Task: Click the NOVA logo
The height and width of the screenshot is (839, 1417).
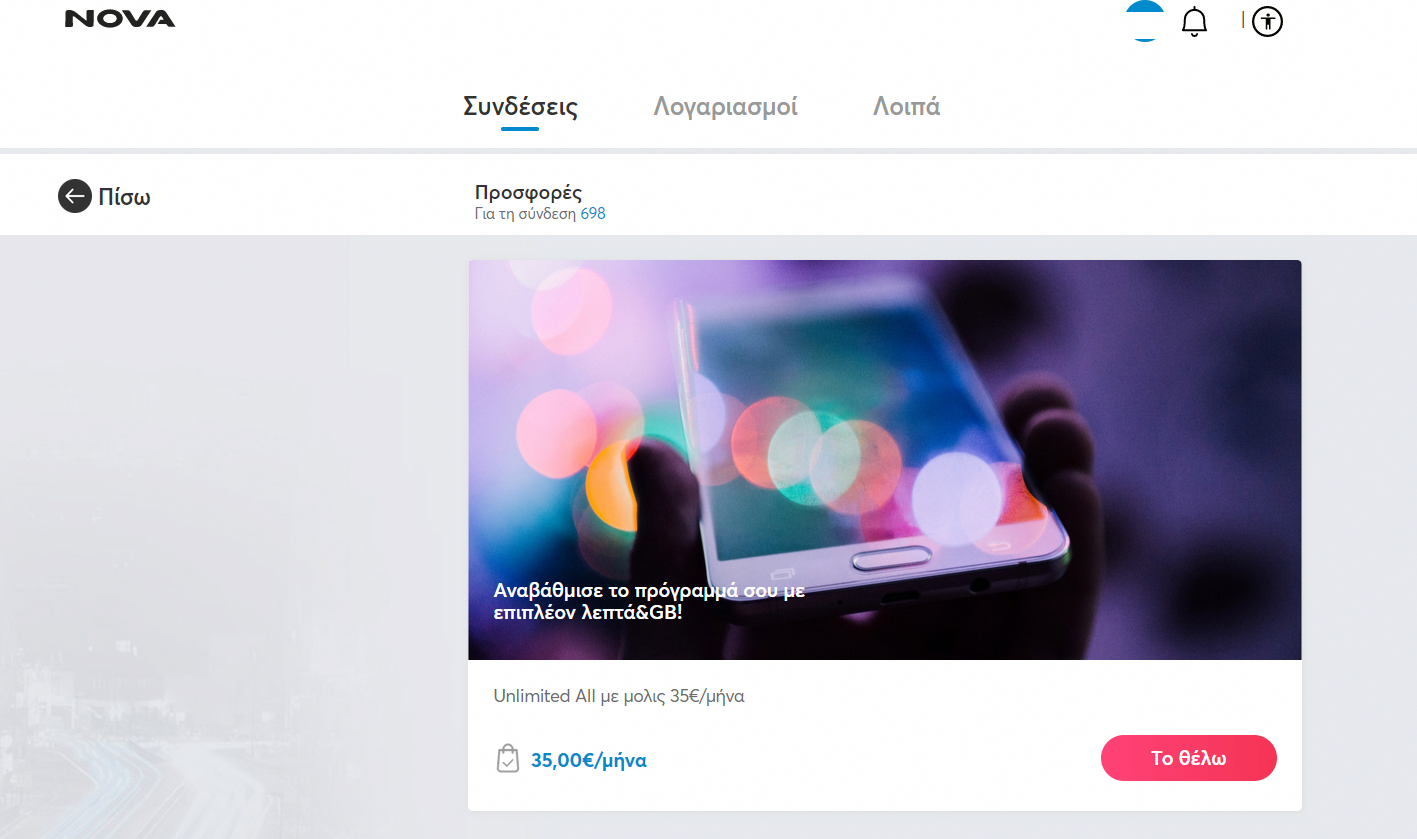Action: coord(120,19)
